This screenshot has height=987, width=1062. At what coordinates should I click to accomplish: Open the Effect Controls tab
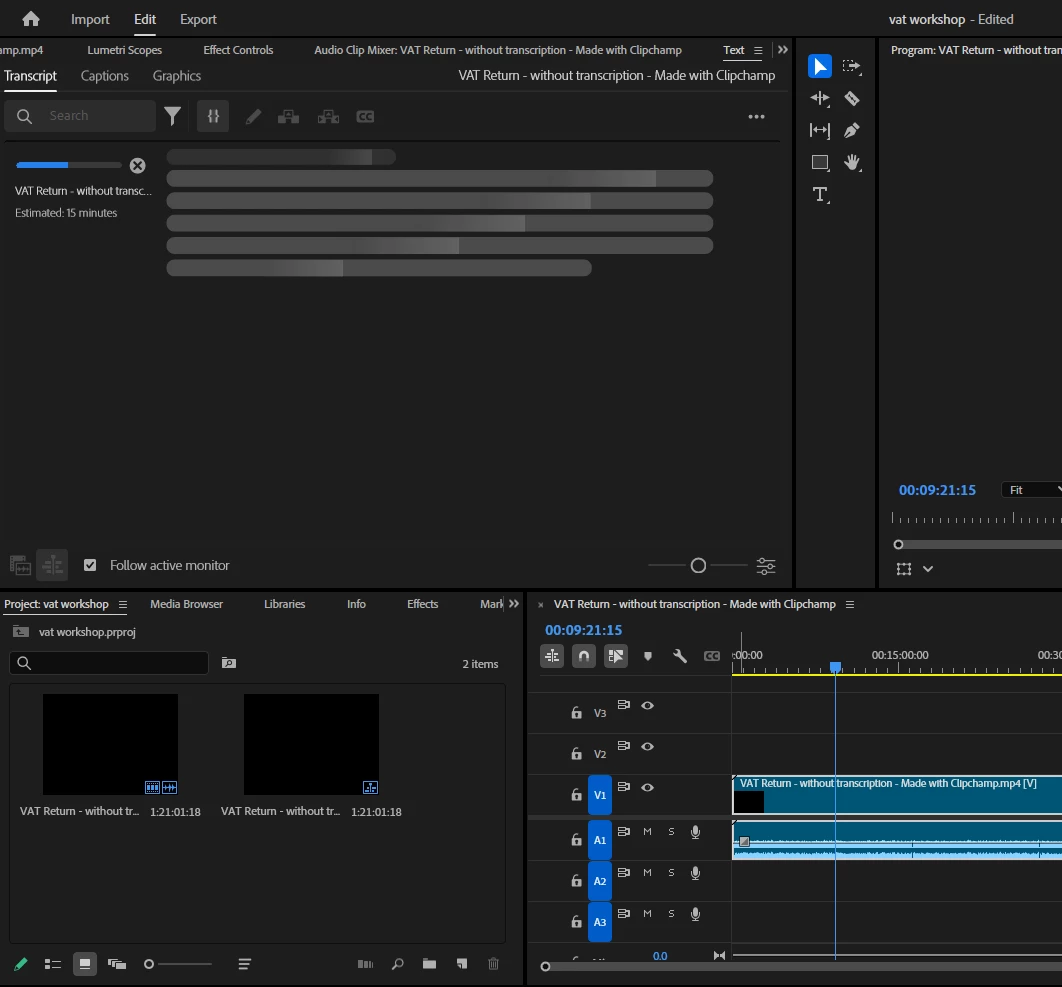point(238,50)
